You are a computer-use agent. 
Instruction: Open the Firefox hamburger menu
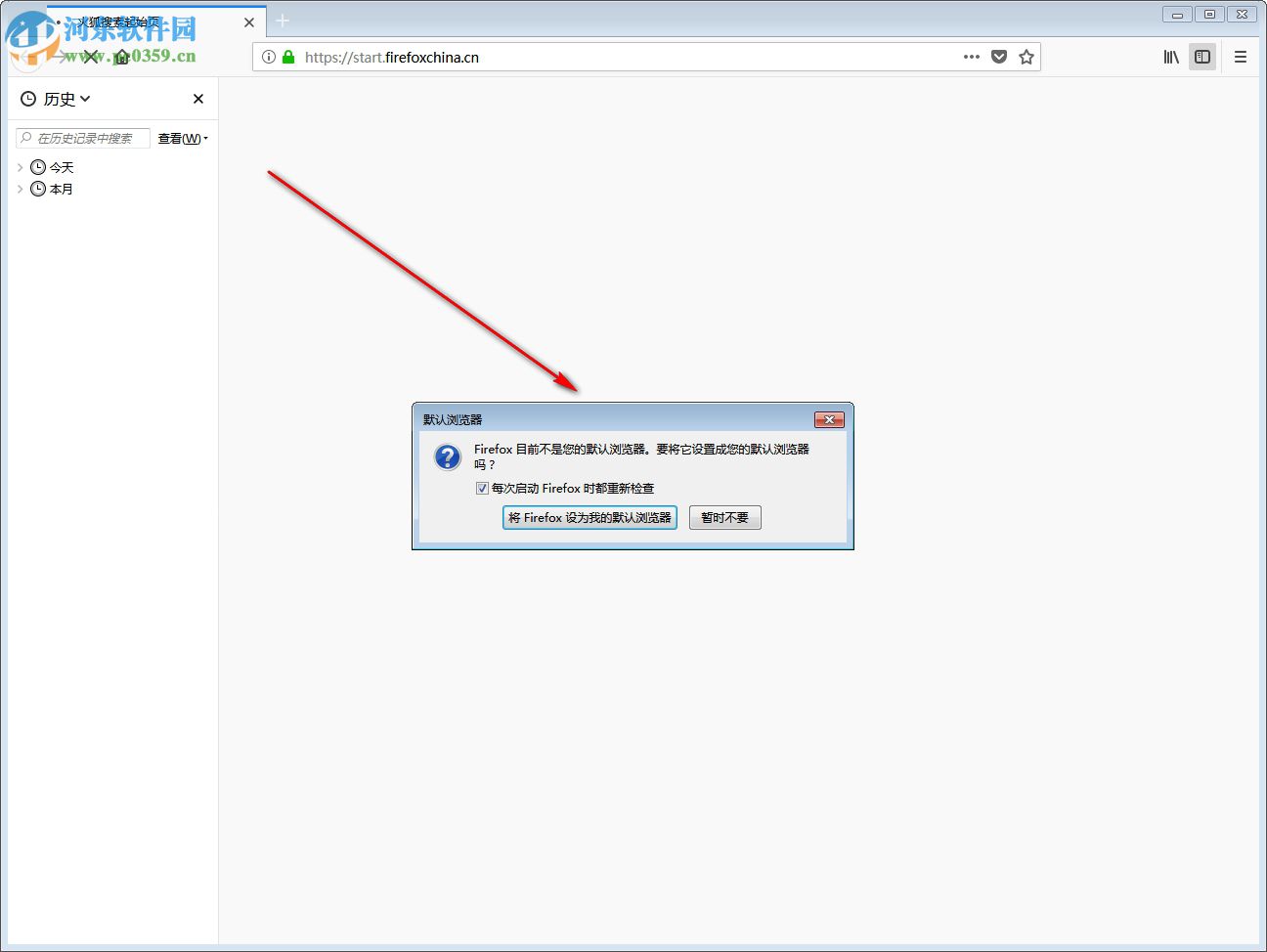(1241, 57)
